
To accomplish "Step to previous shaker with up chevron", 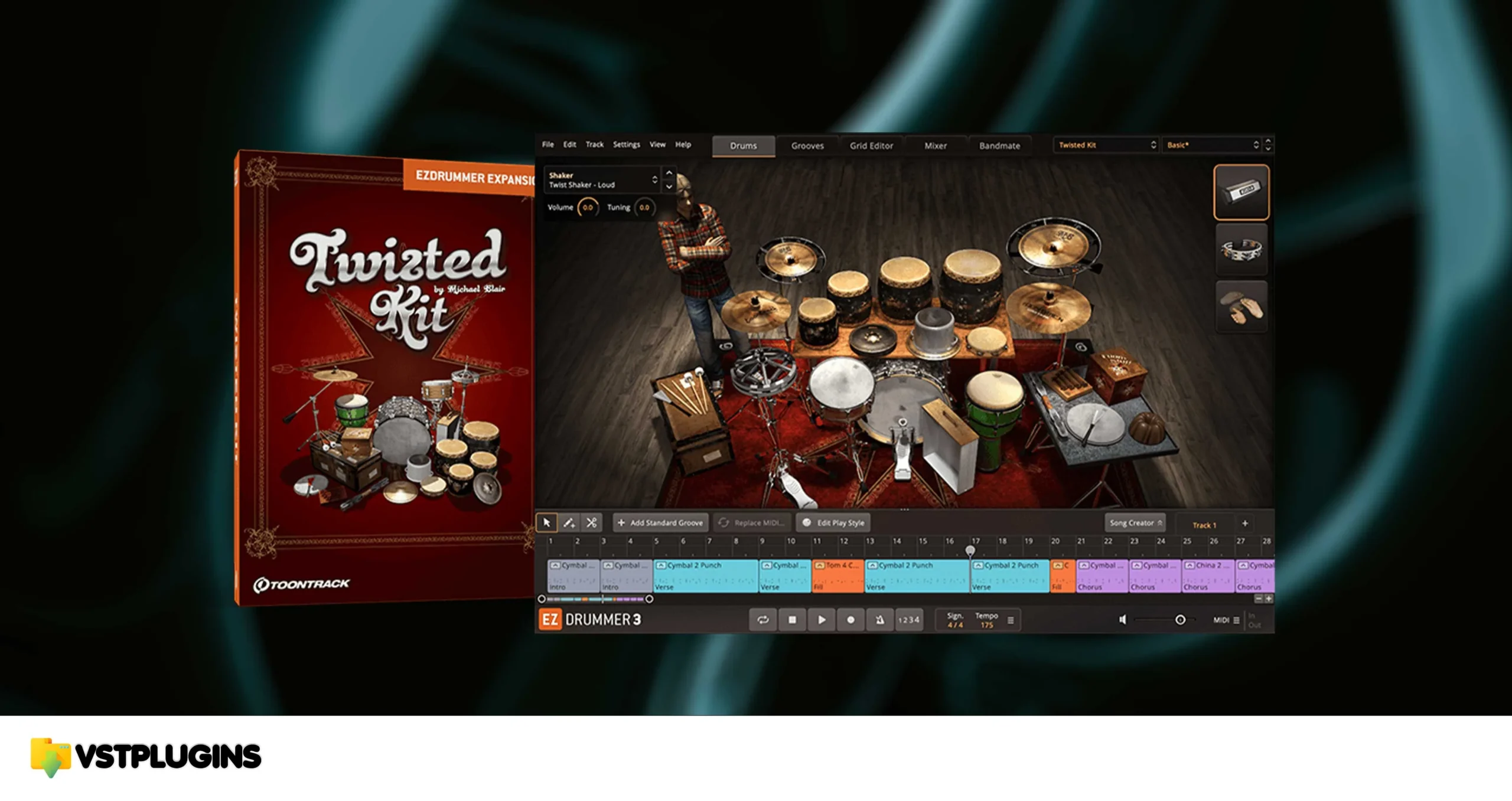I will [669, 173].
